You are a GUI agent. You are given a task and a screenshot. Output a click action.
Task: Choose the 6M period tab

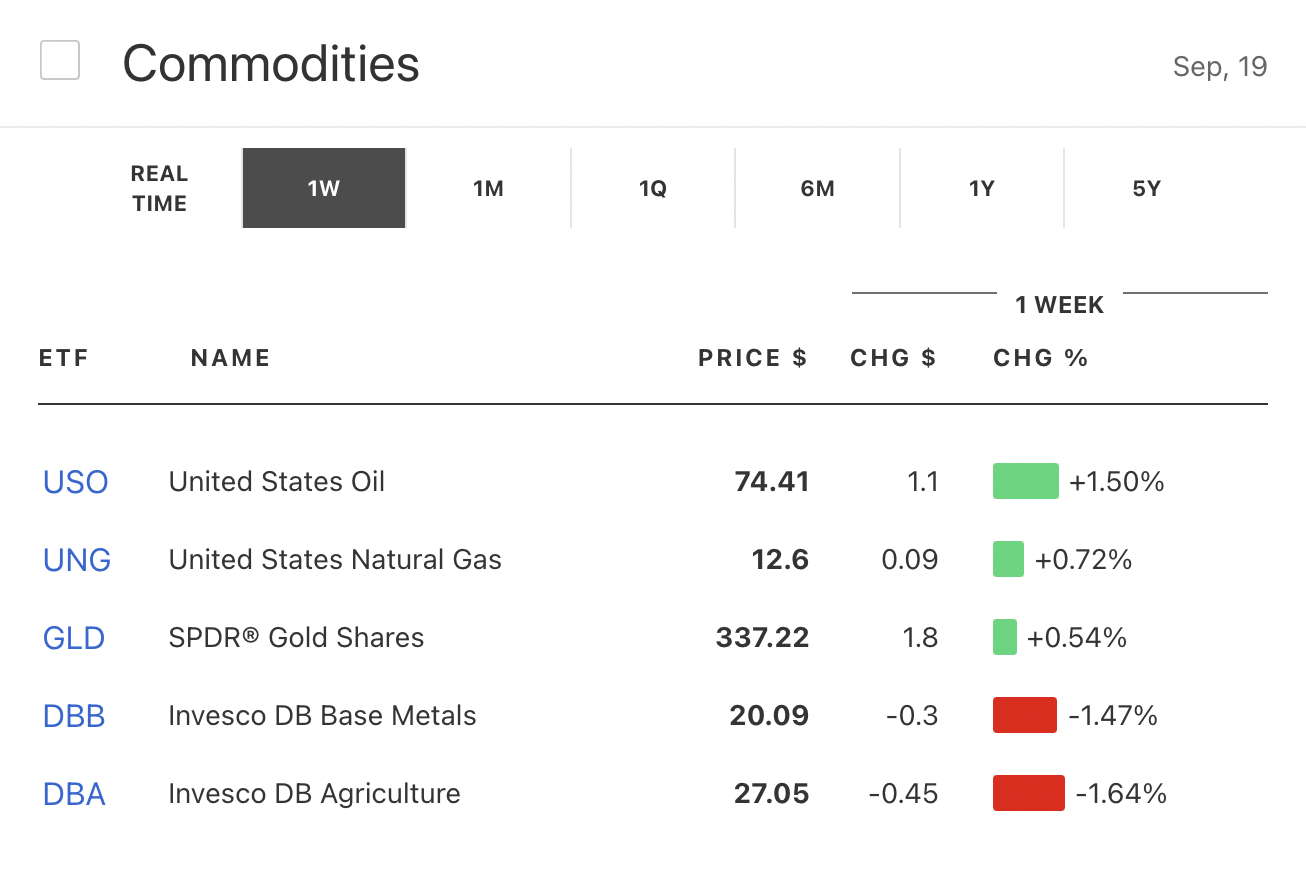(817, 188)
